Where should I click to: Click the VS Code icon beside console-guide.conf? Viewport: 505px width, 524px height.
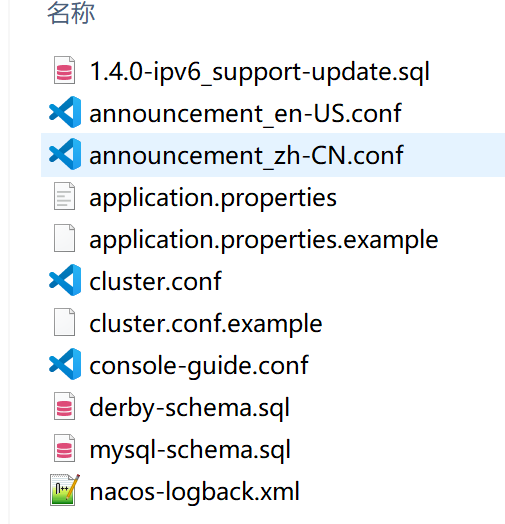tap(65, 364)
